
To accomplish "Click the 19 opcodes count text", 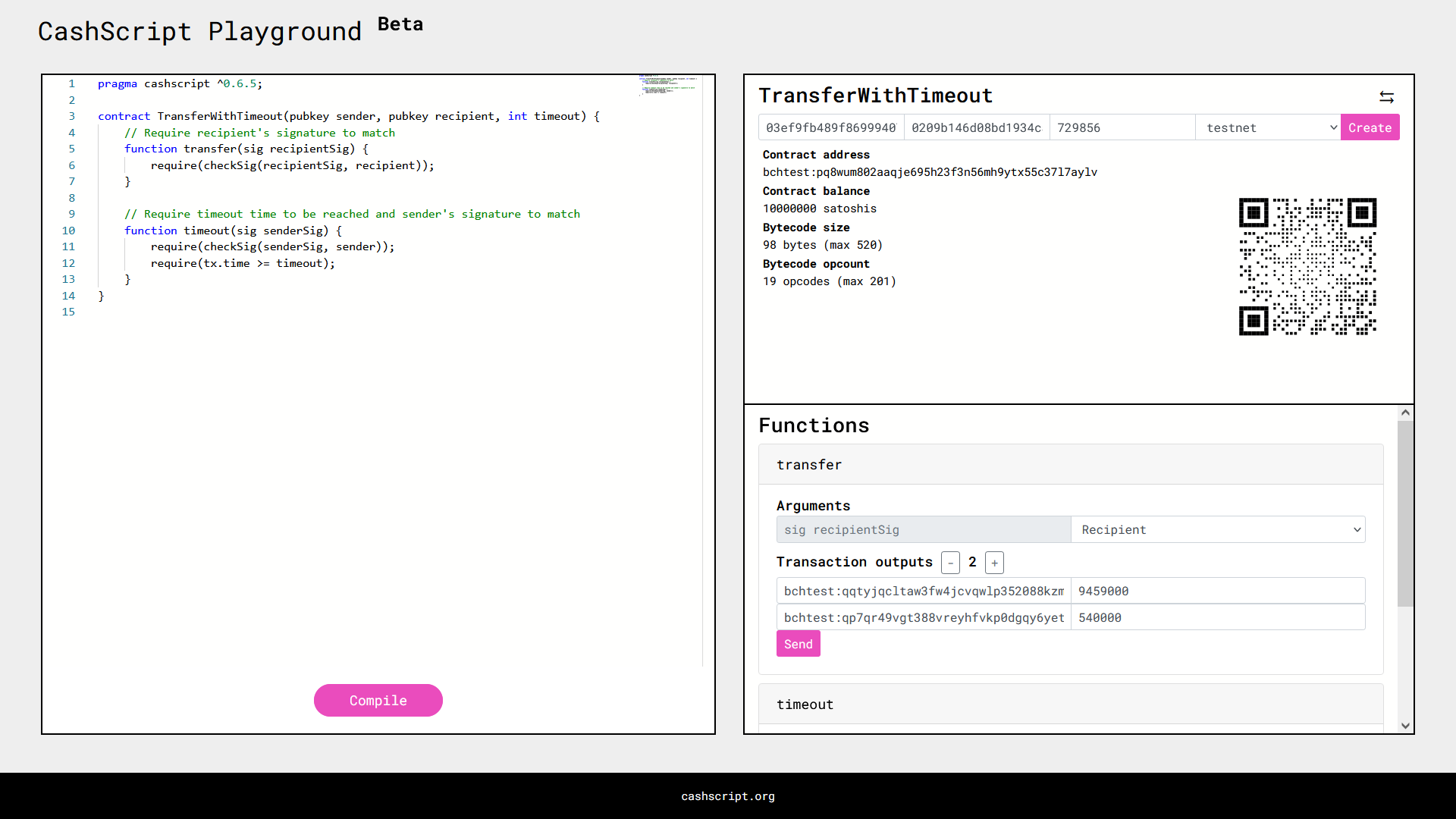I will (x=829, y=281).
